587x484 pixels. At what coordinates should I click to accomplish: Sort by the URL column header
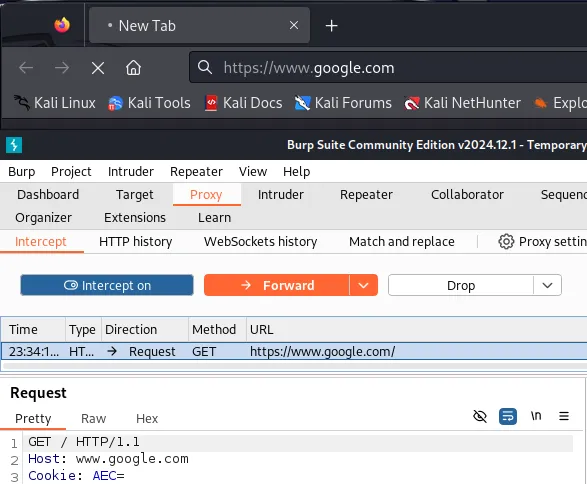coord(417,329)
